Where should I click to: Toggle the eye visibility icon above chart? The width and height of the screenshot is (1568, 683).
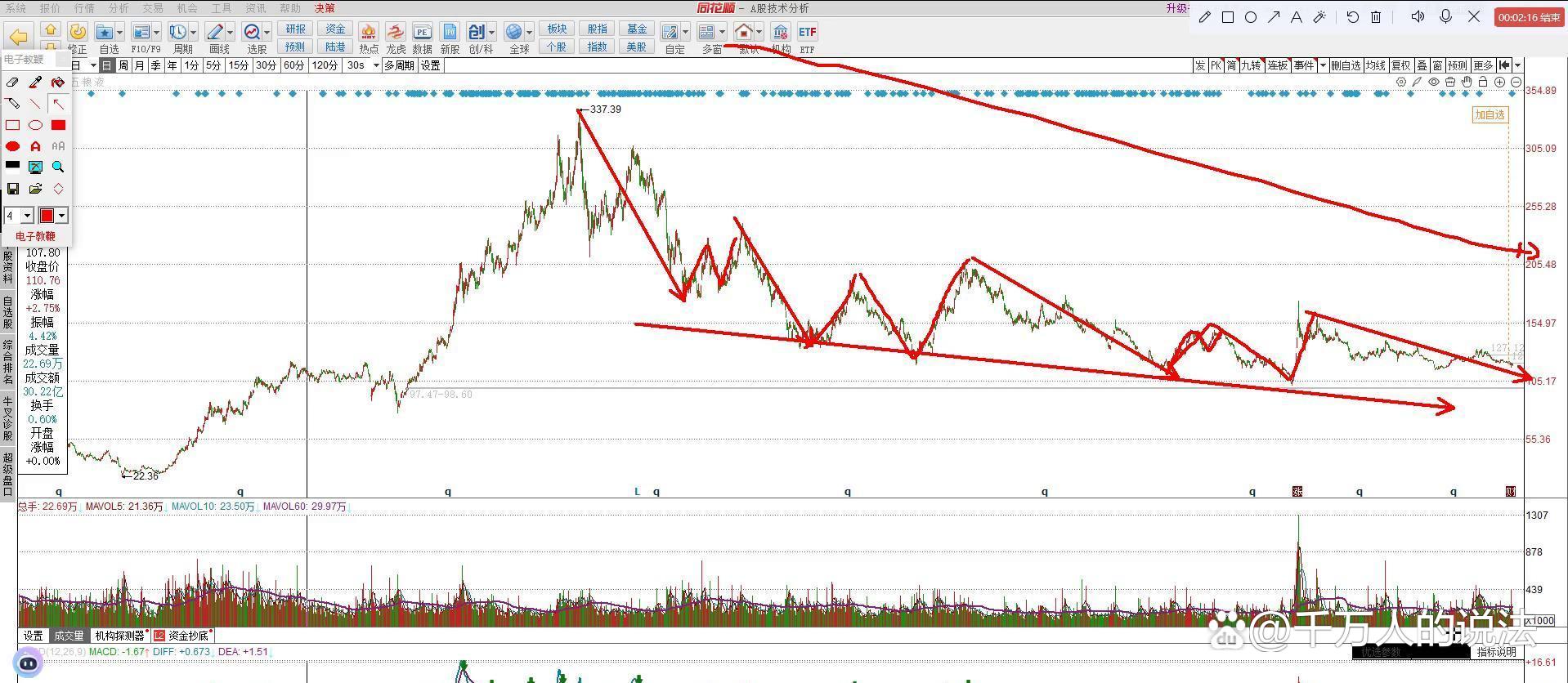pos(1434,83)
